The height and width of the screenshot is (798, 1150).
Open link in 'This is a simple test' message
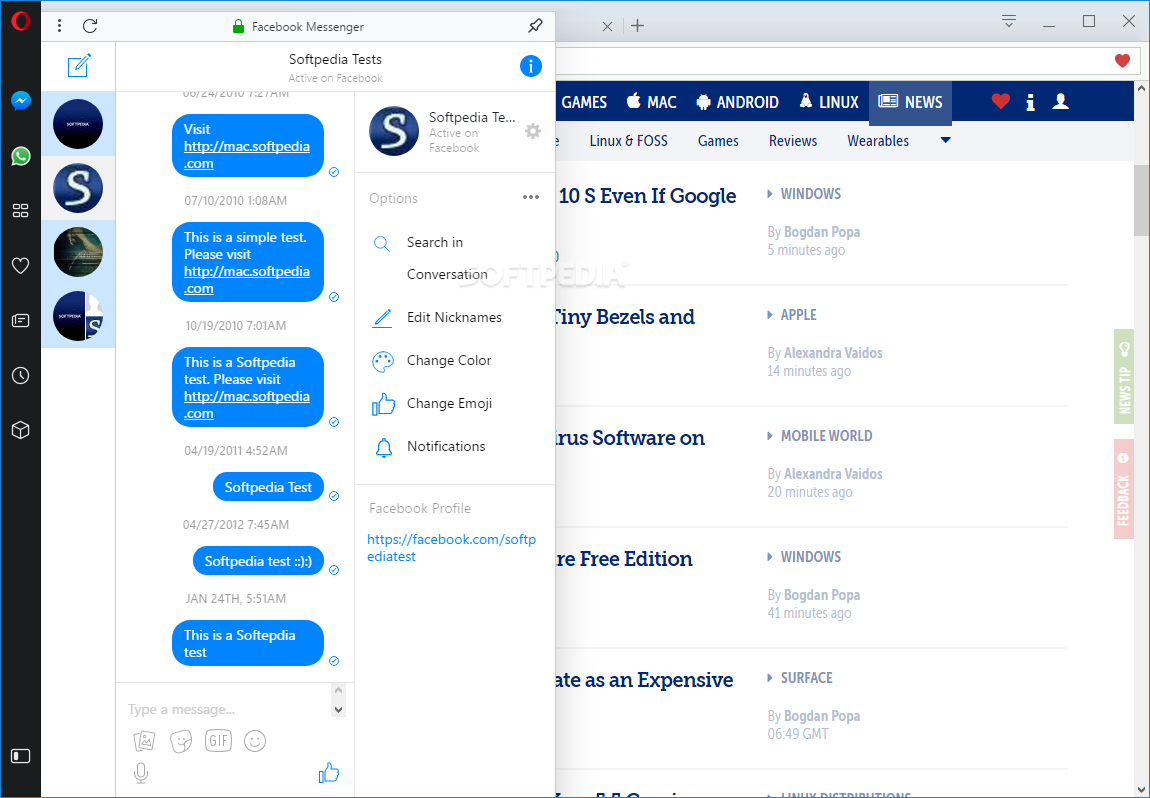tap(246, 279)
